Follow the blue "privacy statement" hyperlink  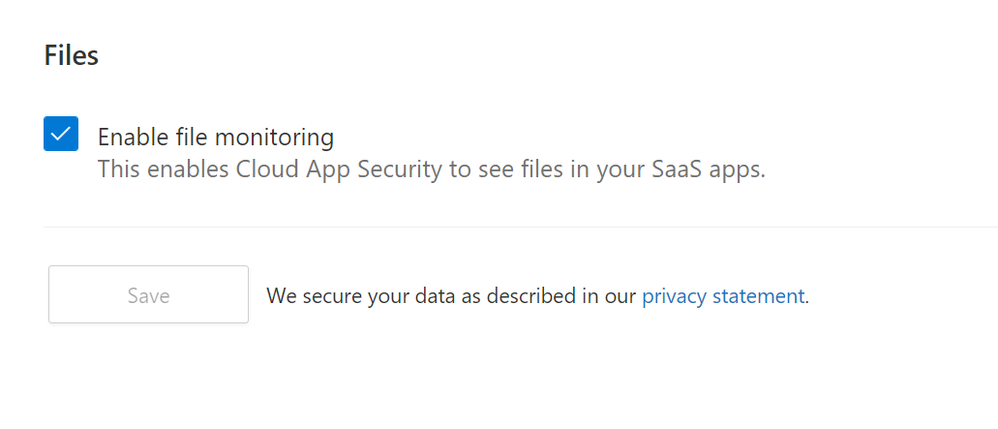723,296
